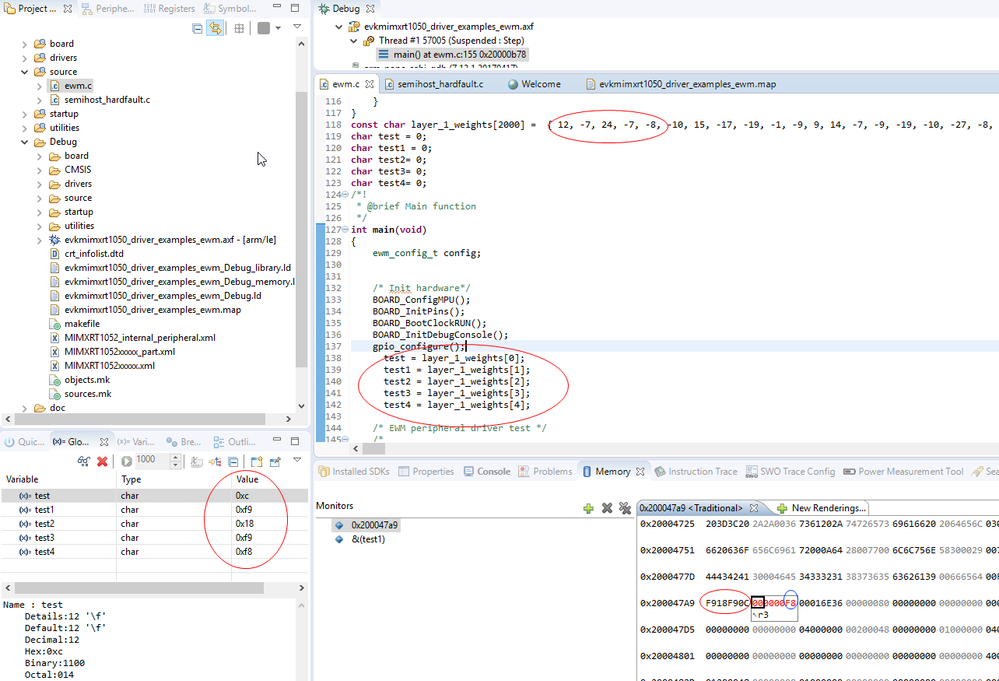Select test1 variable row
Screen dimensions: 999x681
(x=154, y=510)
